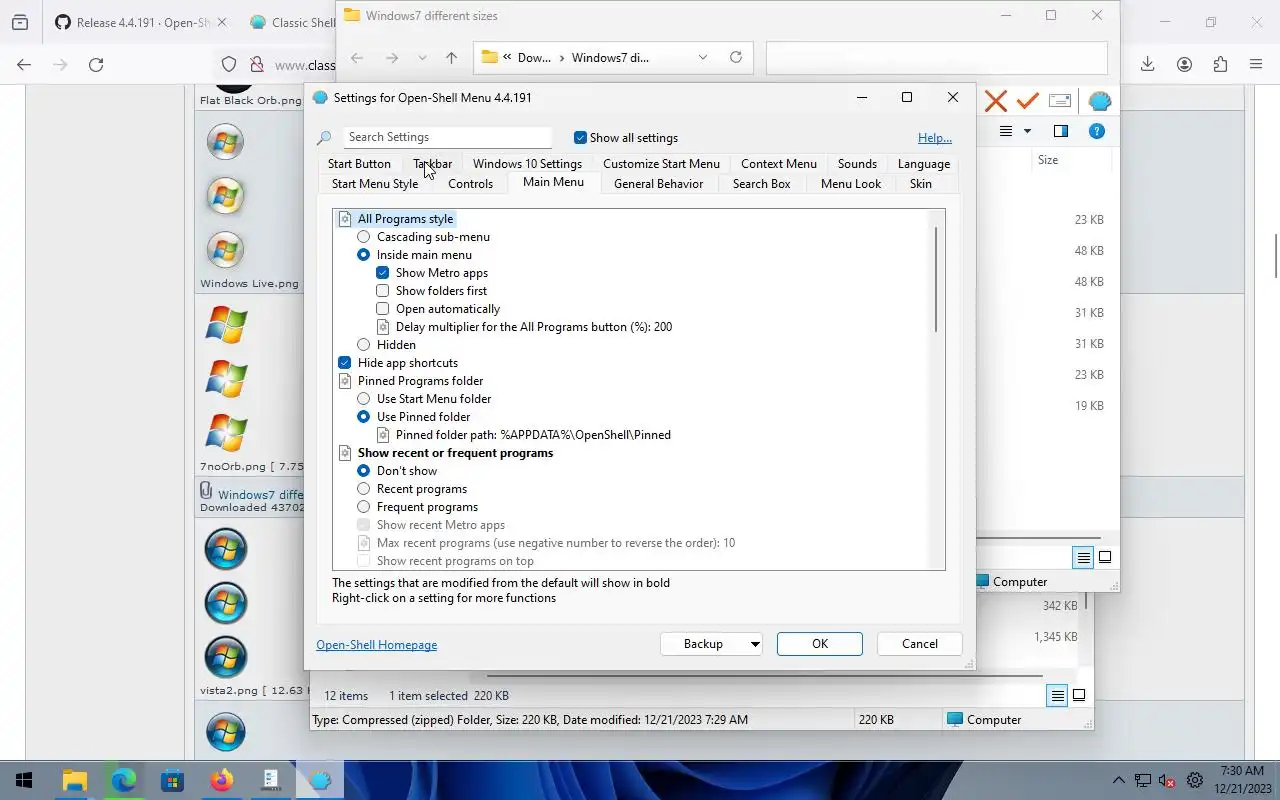Switch to the Skin tab
1280x800 pixels.
pos(921,184)
